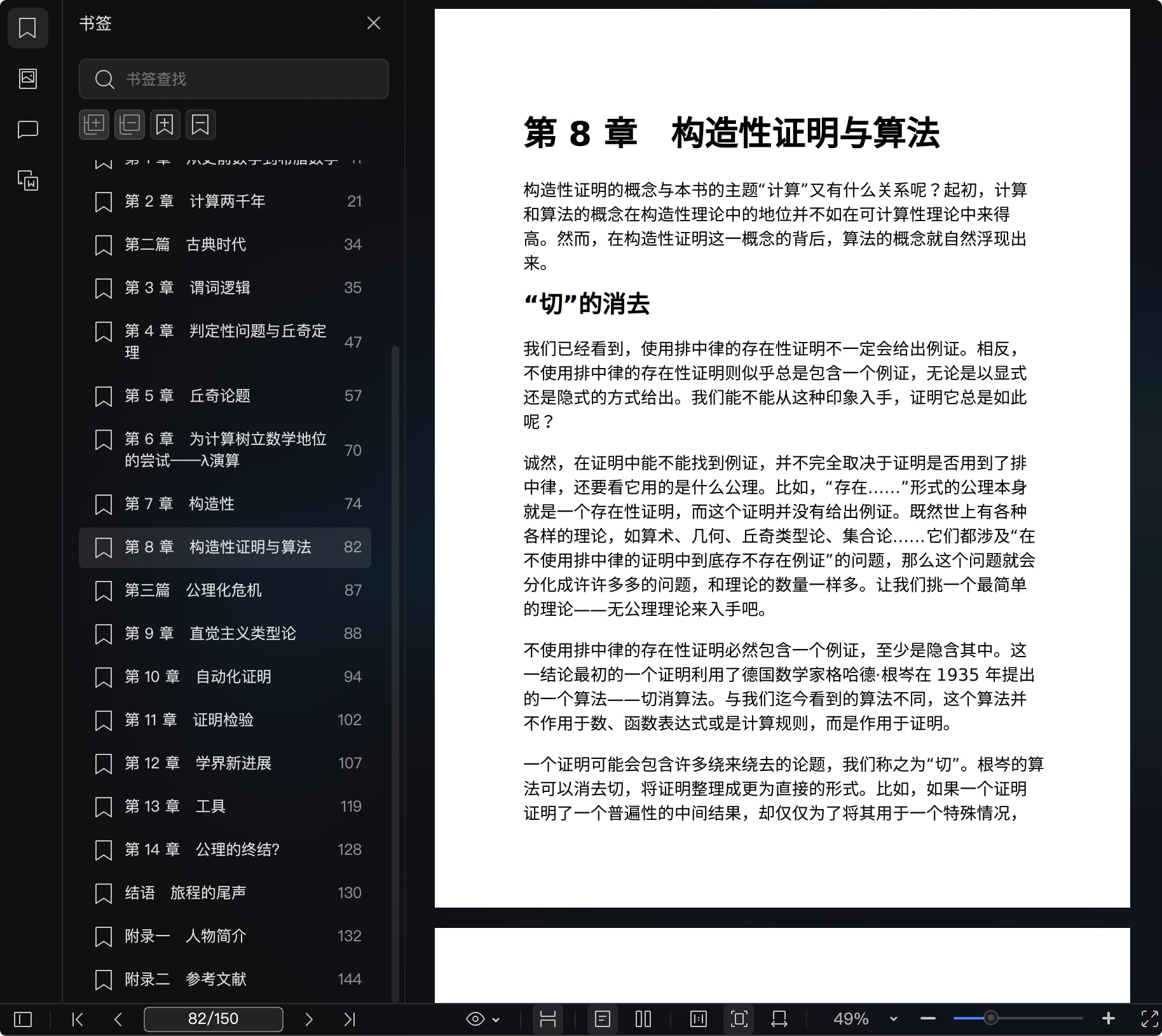The image size is (1162, 1036).
Task: Open the 49% zoom level dropdown
Action: [x=865, y=1019]
